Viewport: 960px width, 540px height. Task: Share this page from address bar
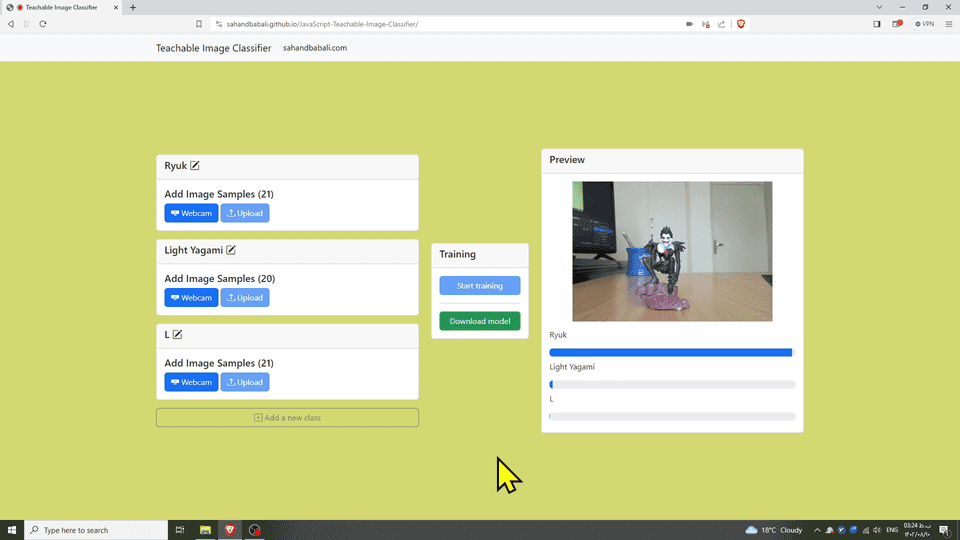pyautogui.click(x=722, y=24)
